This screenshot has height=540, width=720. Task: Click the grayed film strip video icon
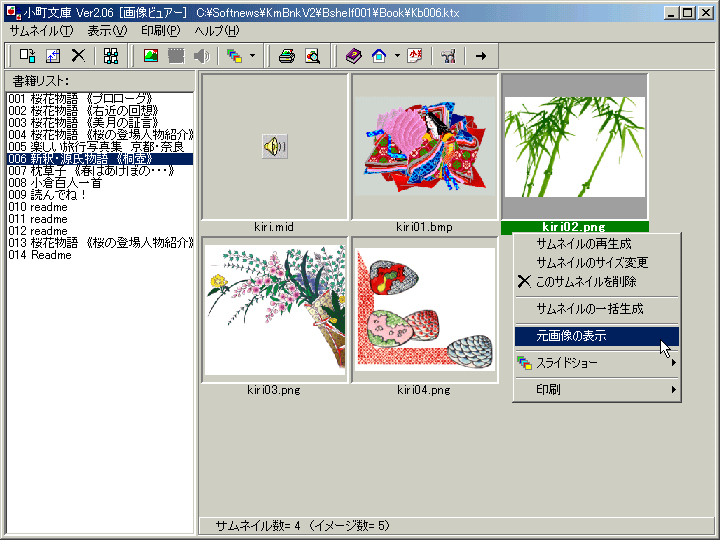pyautogui.click(x=176, y=56)
